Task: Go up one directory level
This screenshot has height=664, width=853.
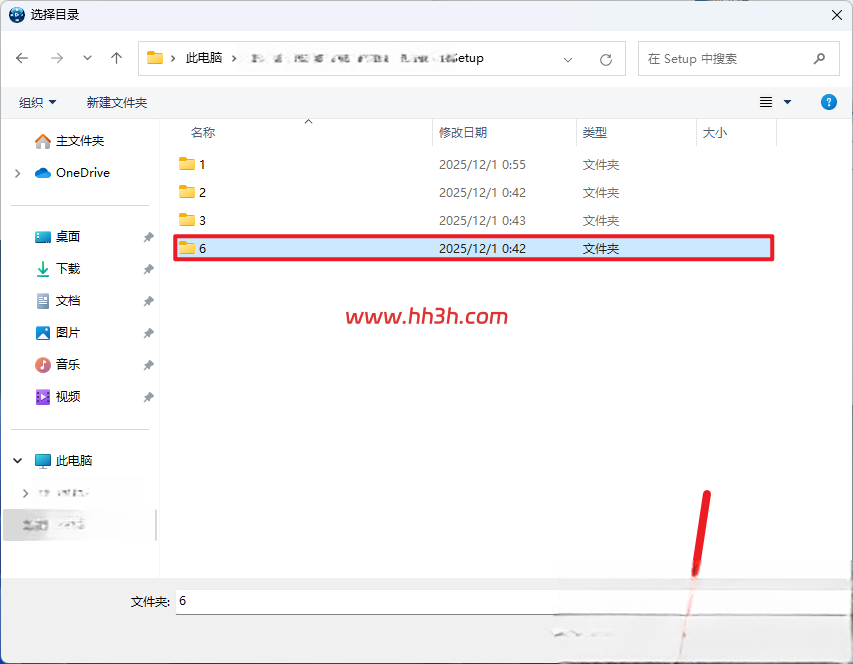Action: (116, 58)
